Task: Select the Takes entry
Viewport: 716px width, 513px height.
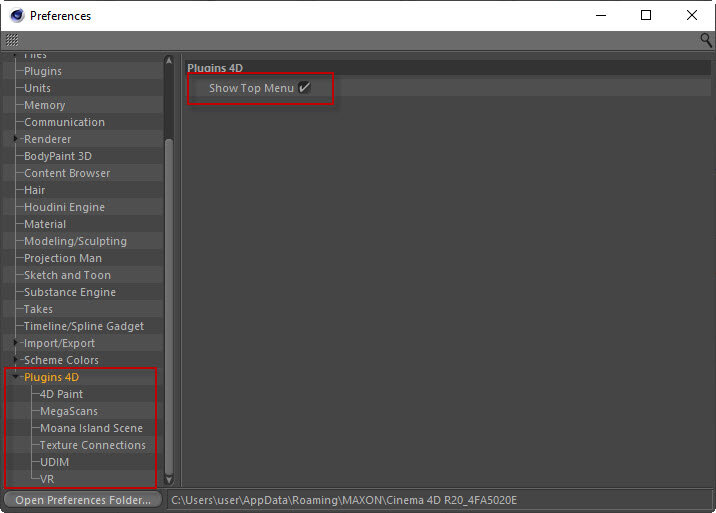Action: coord(38,309)
